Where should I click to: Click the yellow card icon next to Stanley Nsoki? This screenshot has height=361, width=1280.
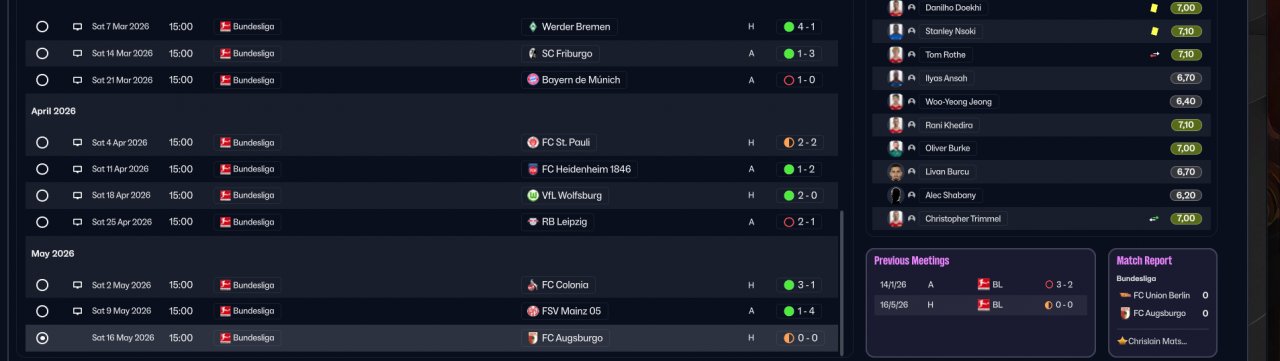tap(1154, 31)
